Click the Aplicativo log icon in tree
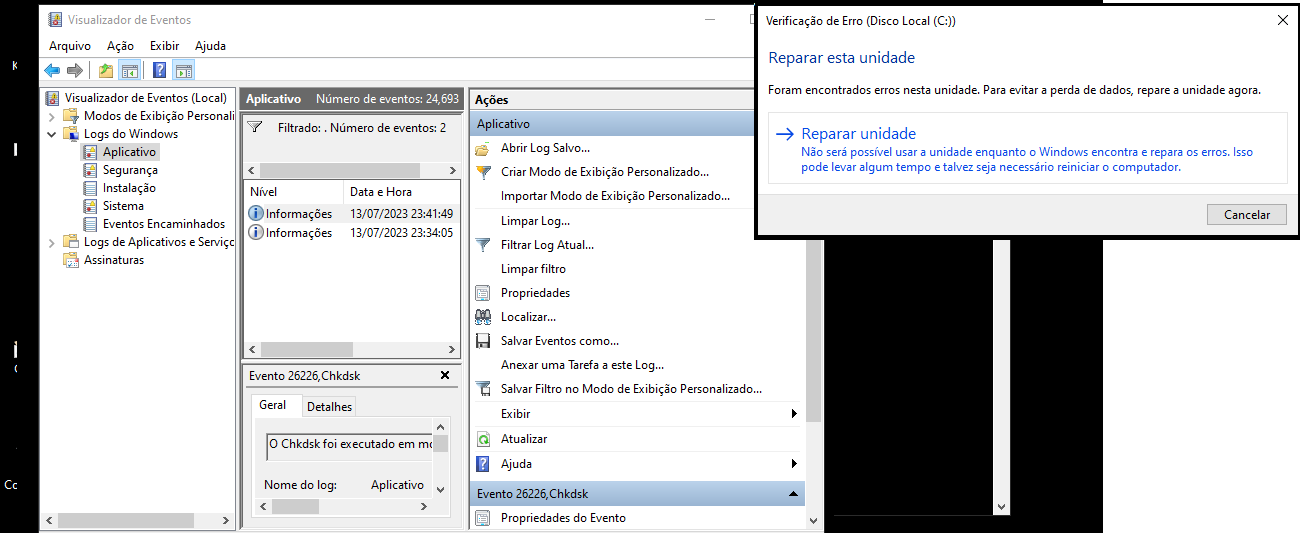 [x=90, y=152]
